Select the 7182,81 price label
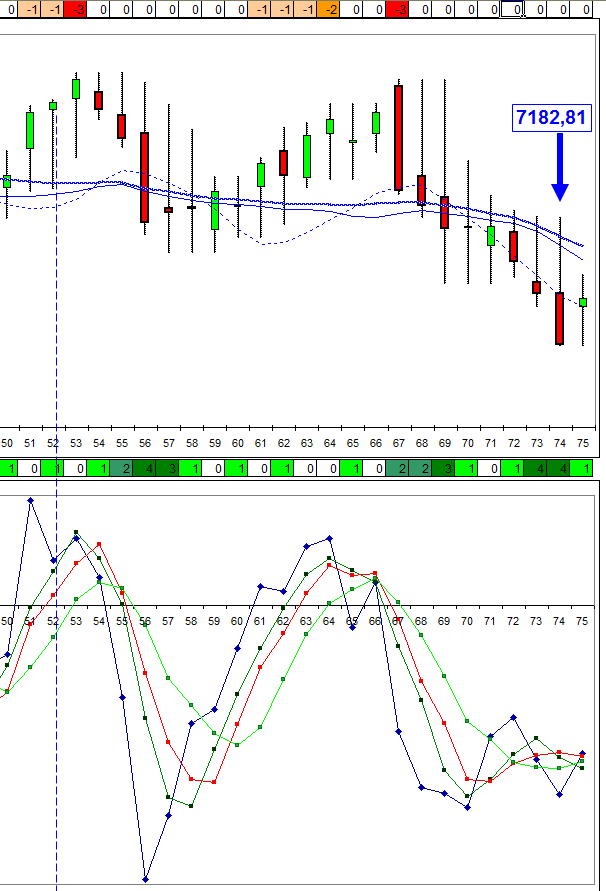The width and height of the screenshot is (606, 891). 549,118
